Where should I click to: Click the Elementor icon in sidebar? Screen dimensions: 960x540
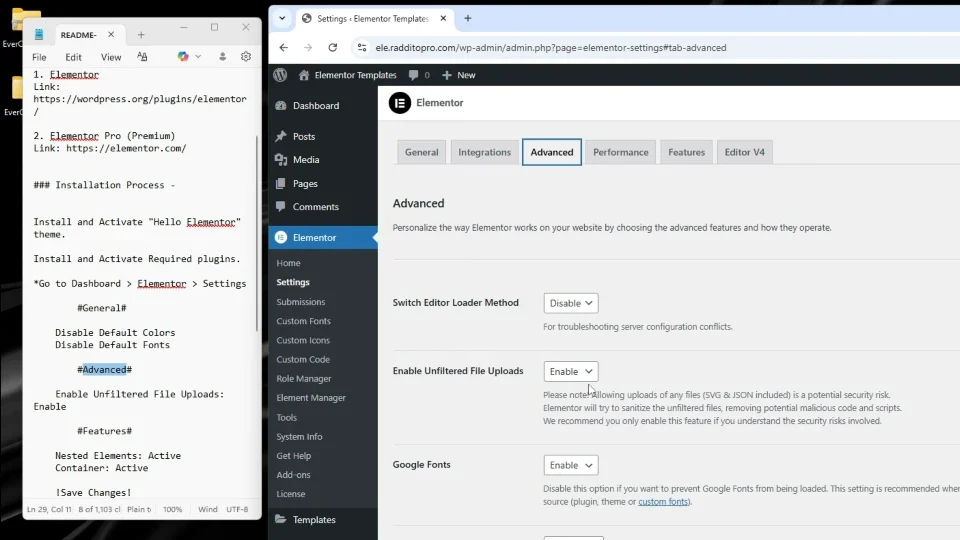pos(281,238)
